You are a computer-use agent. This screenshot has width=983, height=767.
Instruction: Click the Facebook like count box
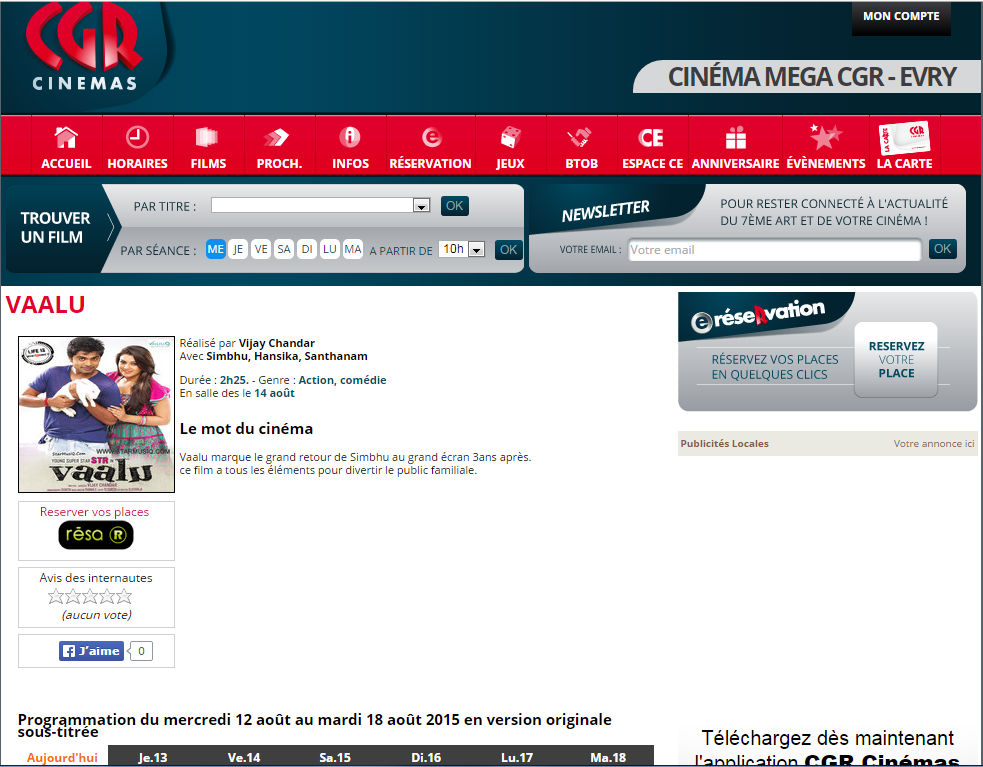[x=142, y=651]
